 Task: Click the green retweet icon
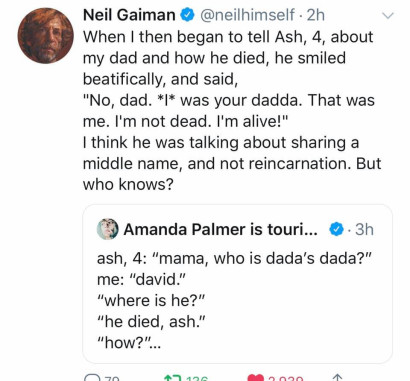click(x=173, y=378)
